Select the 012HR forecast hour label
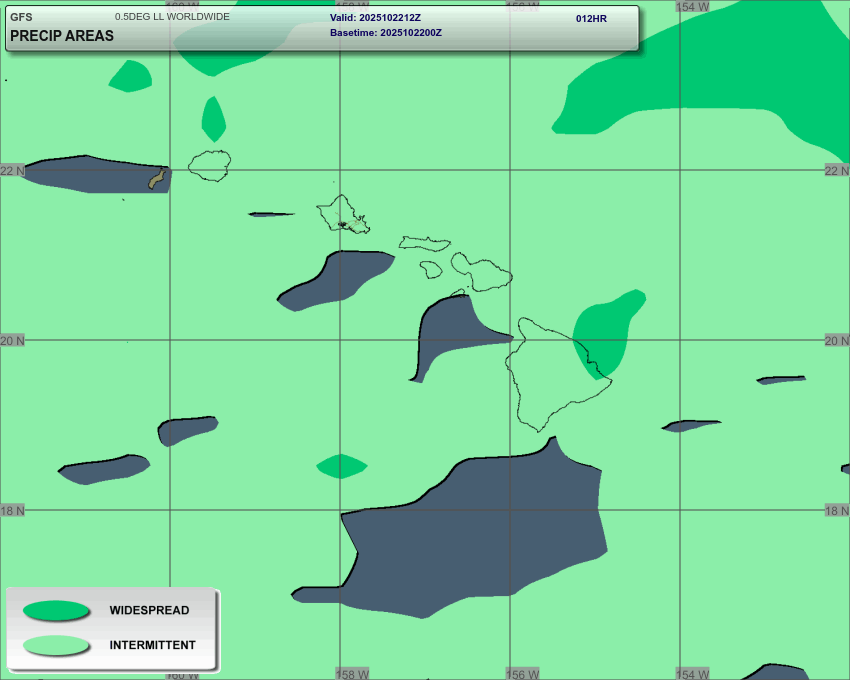Image resolution: width=850 pixels, height=680 pixels. point(591,18)
